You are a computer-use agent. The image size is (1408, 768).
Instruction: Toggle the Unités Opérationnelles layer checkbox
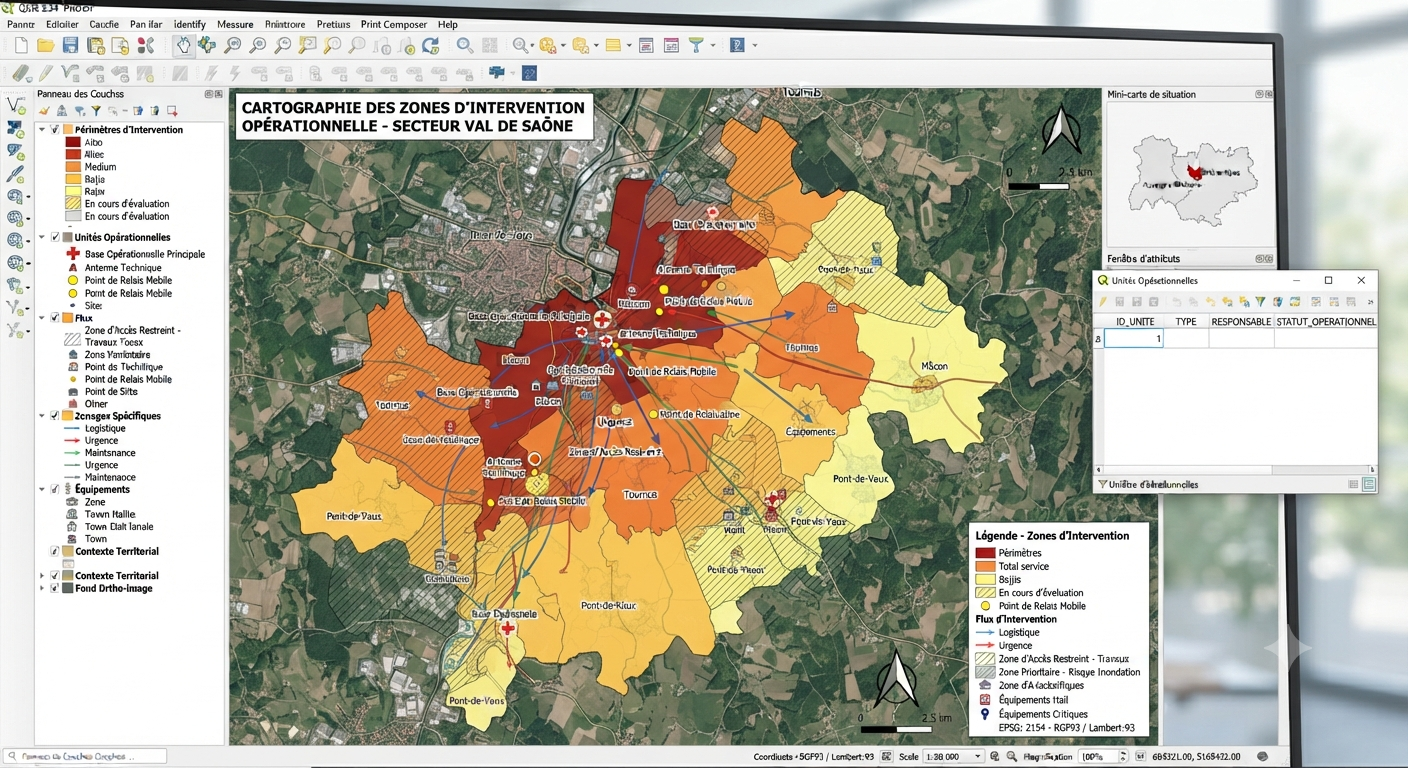(55, 238)
